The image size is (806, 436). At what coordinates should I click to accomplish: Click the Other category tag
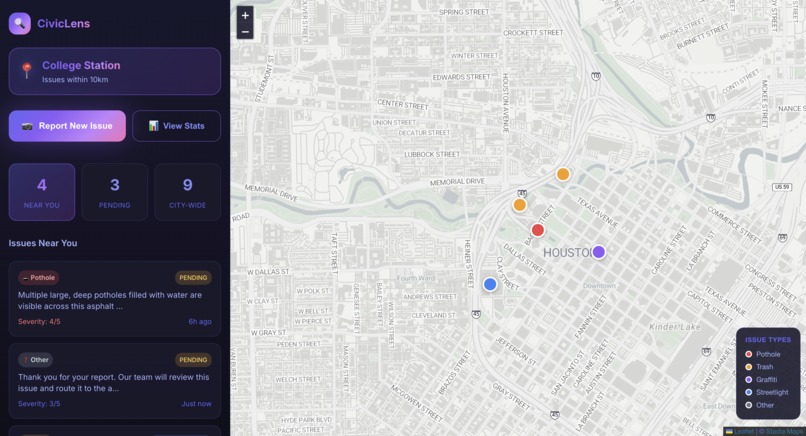[x=35, y=360]
